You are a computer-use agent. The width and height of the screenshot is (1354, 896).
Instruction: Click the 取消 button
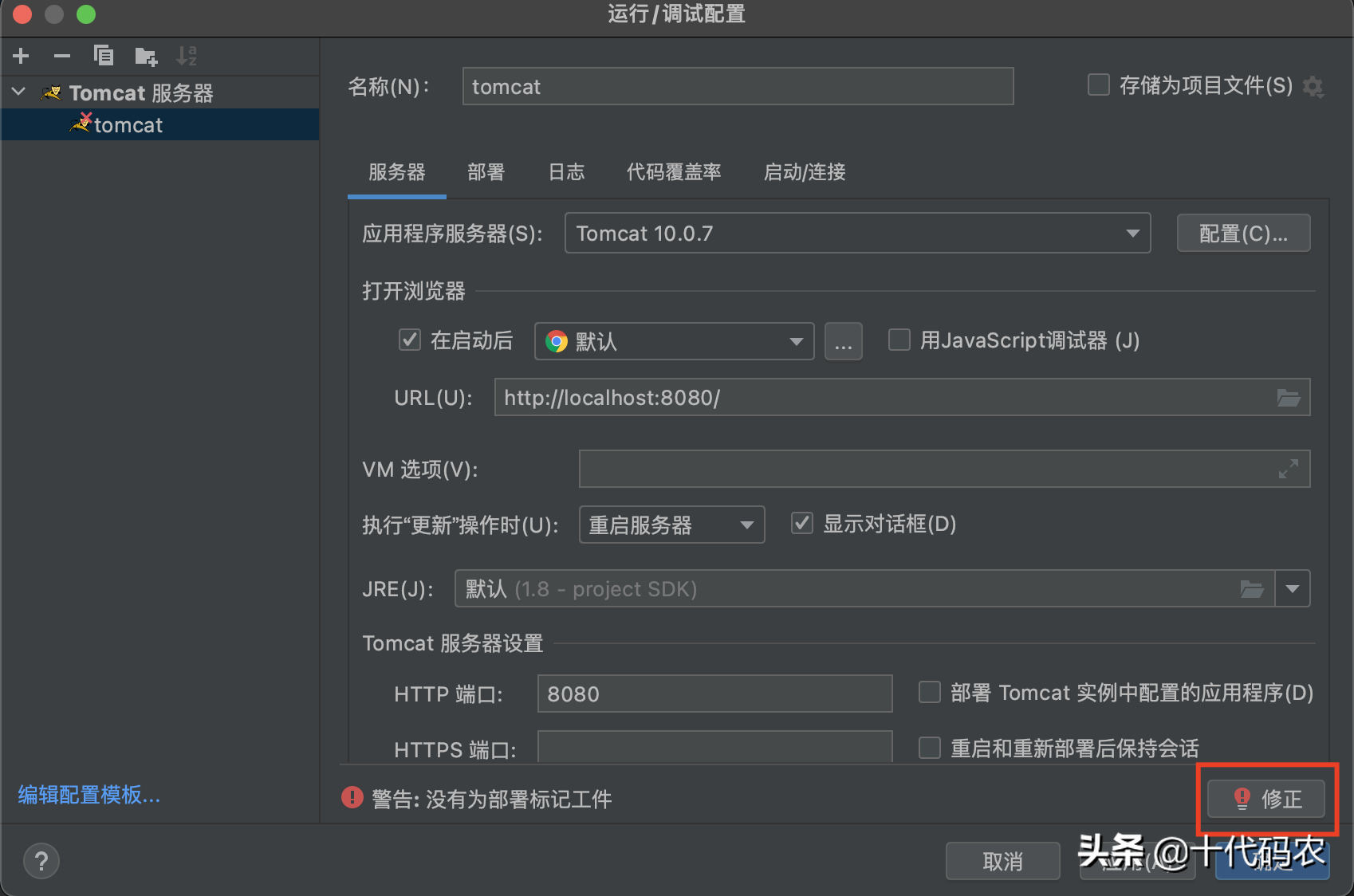(1002, 861)
